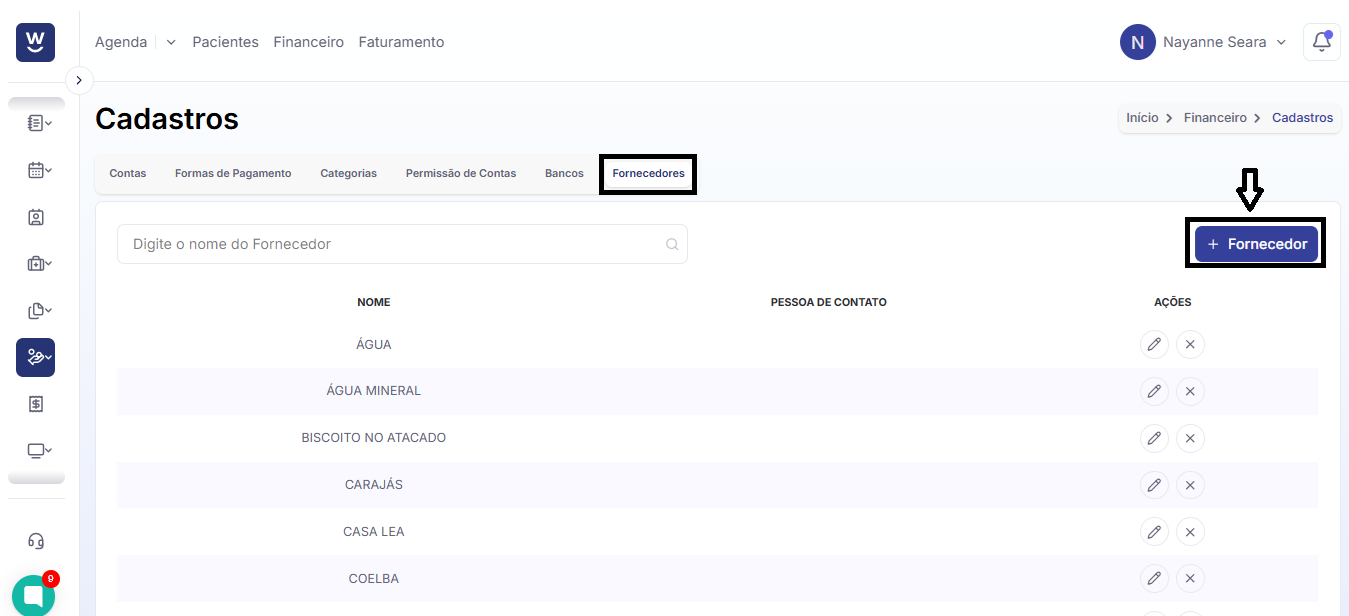Delete the ÁGUA supplier

click(1190, 344)
